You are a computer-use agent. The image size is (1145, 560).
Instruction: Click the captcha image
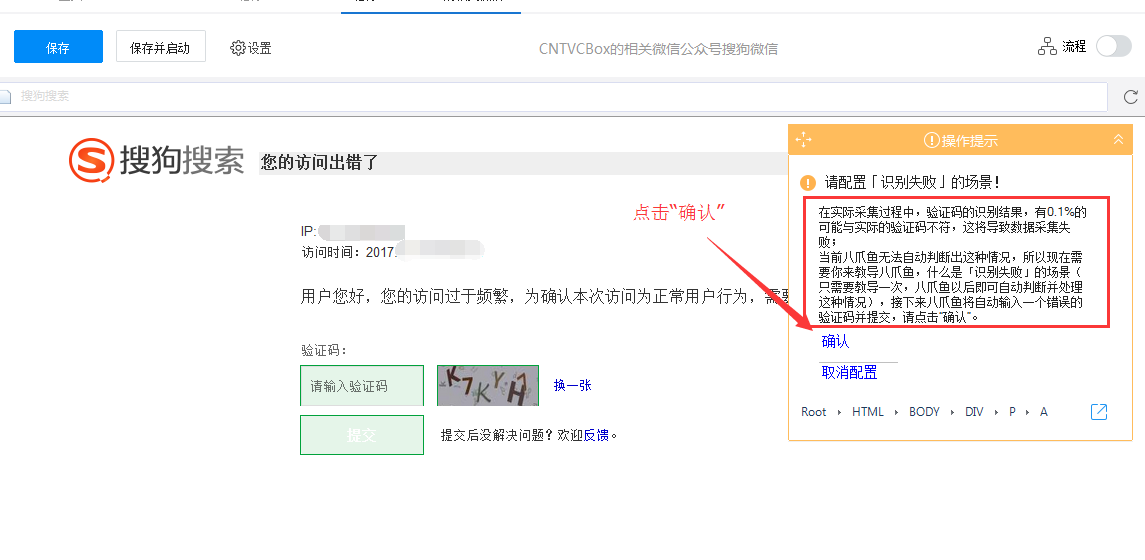[x=488, y=386]
